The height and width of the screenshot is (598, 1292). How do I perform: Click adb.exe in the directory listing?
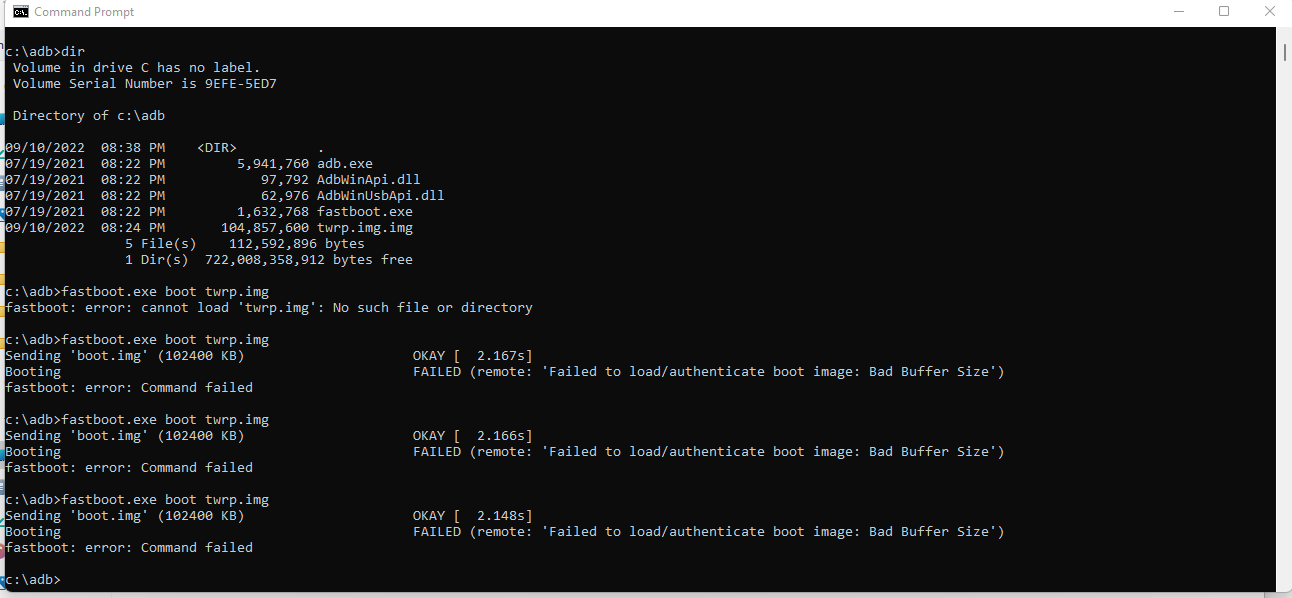click(345, 164)
